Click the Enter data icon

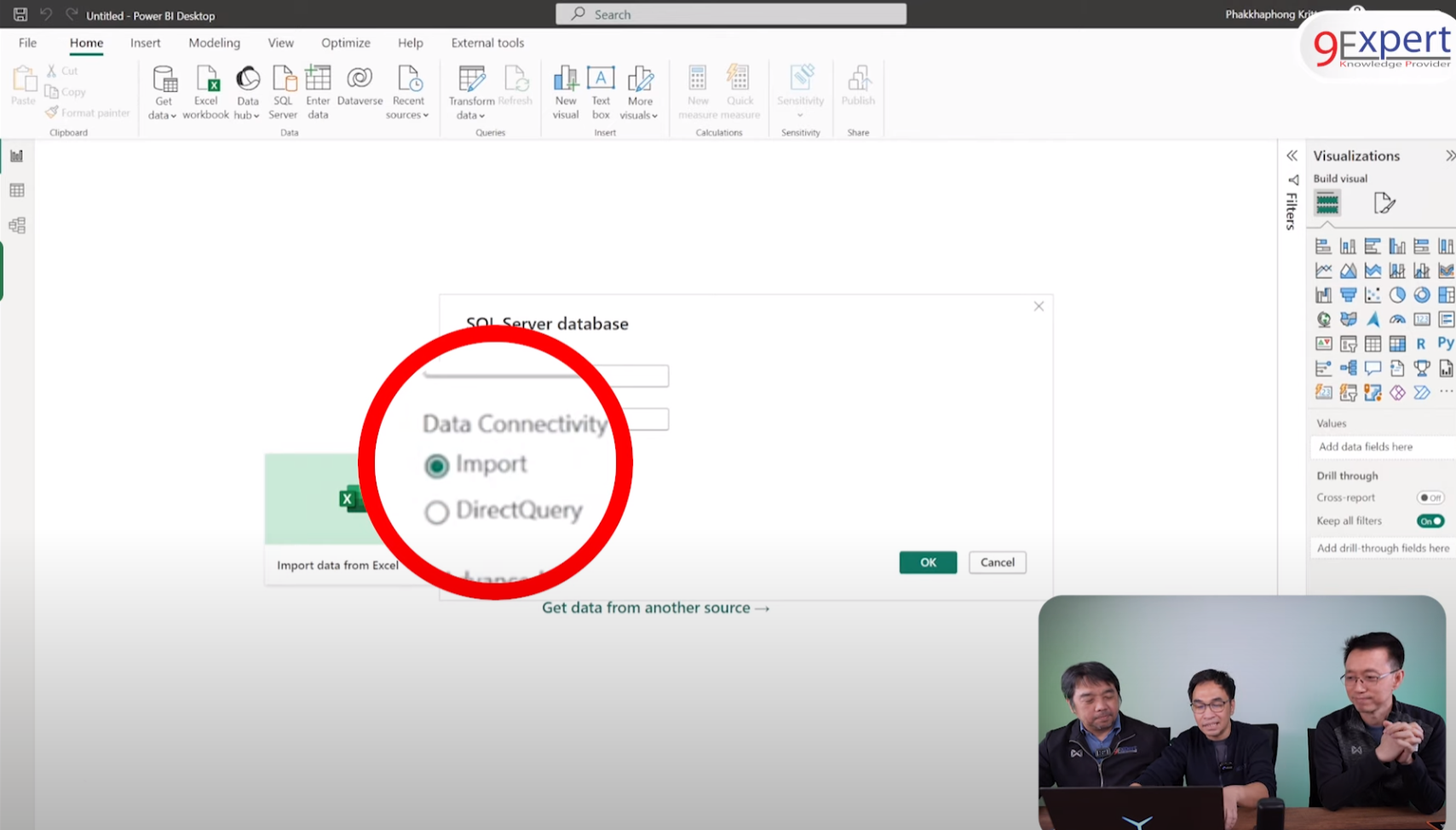pos(317,88)
